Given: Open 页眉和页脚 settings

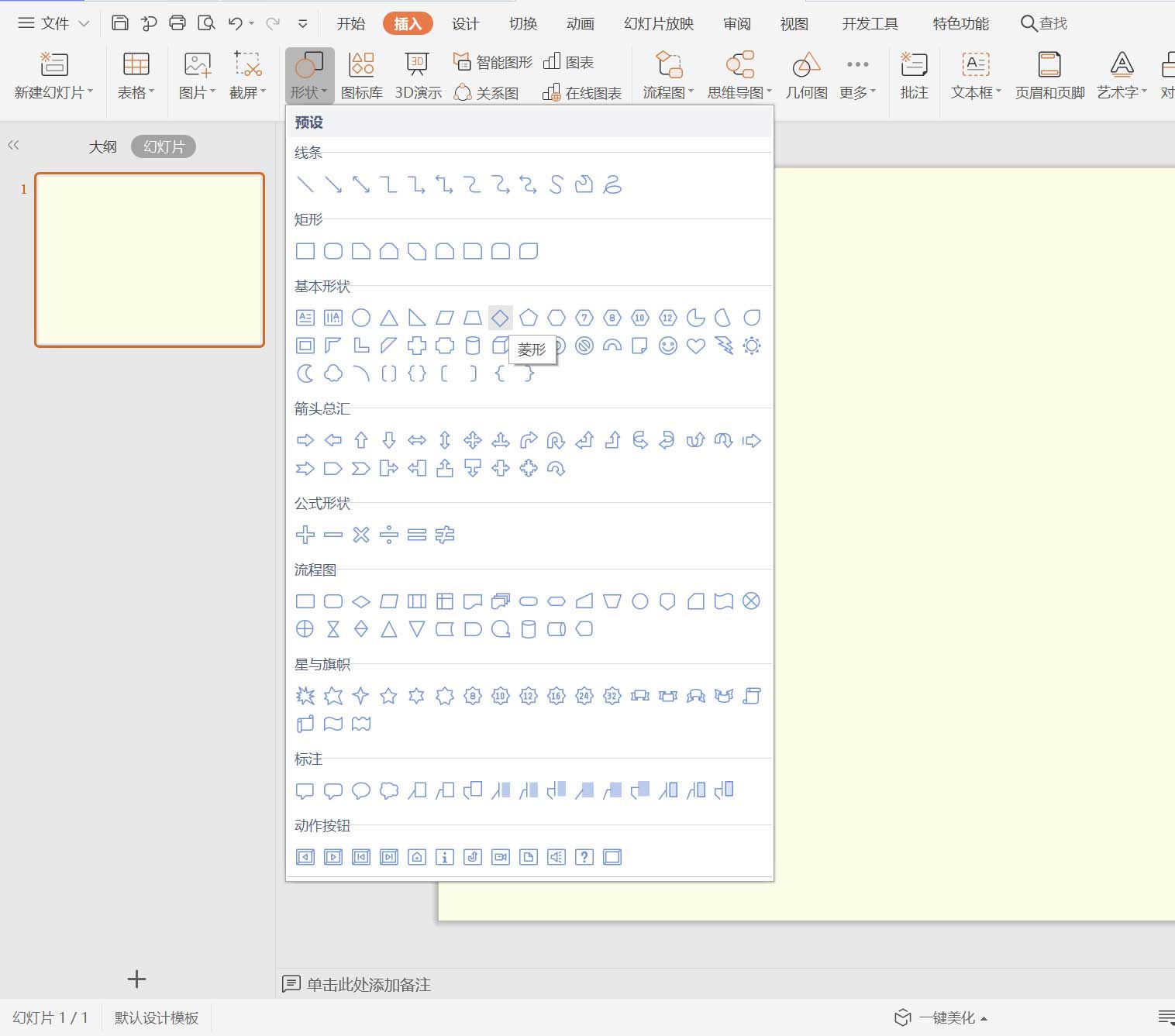Looking at the screenshot, I should [1049, 76].
